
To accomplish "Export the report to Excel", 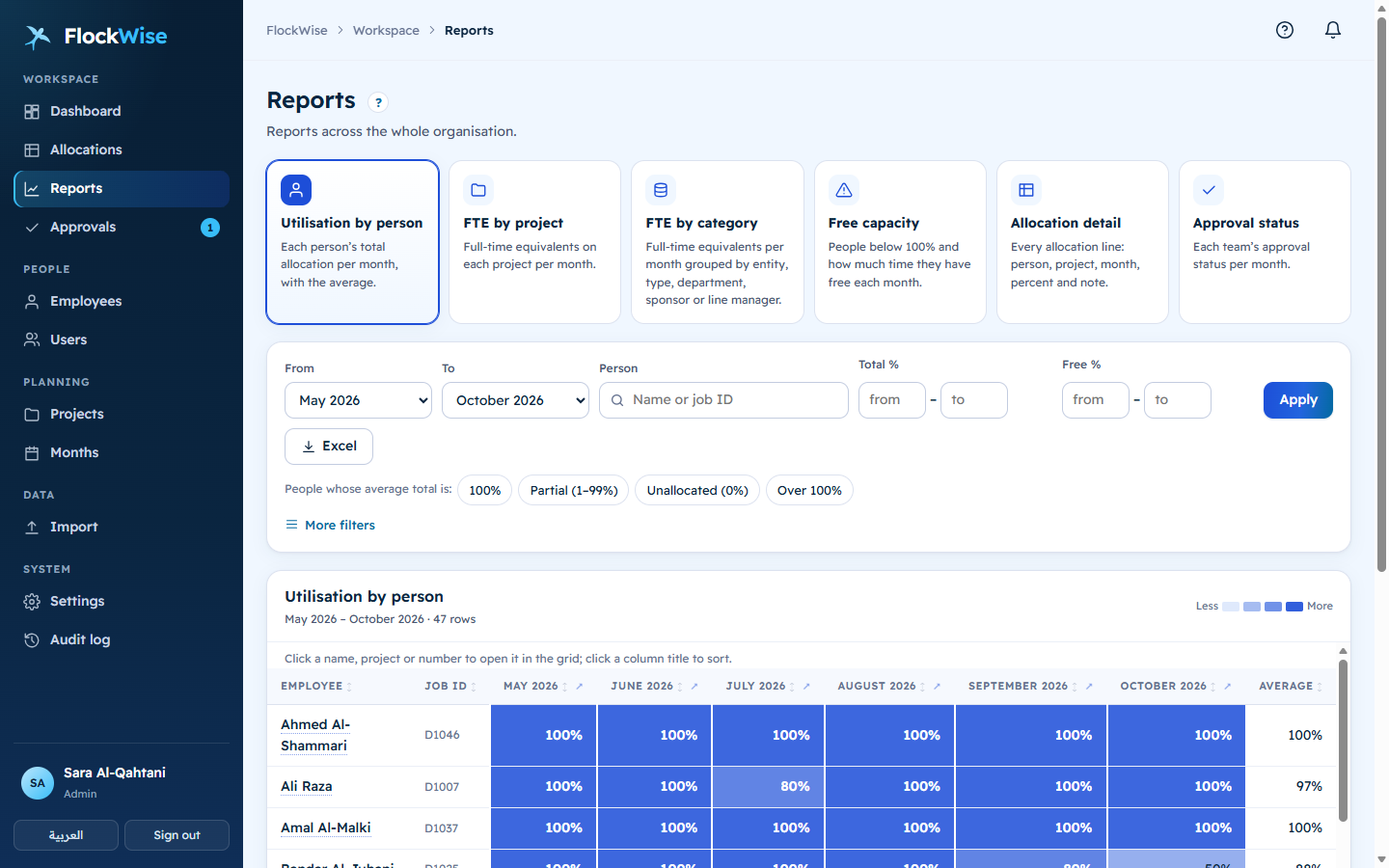I will click(329, 447).
